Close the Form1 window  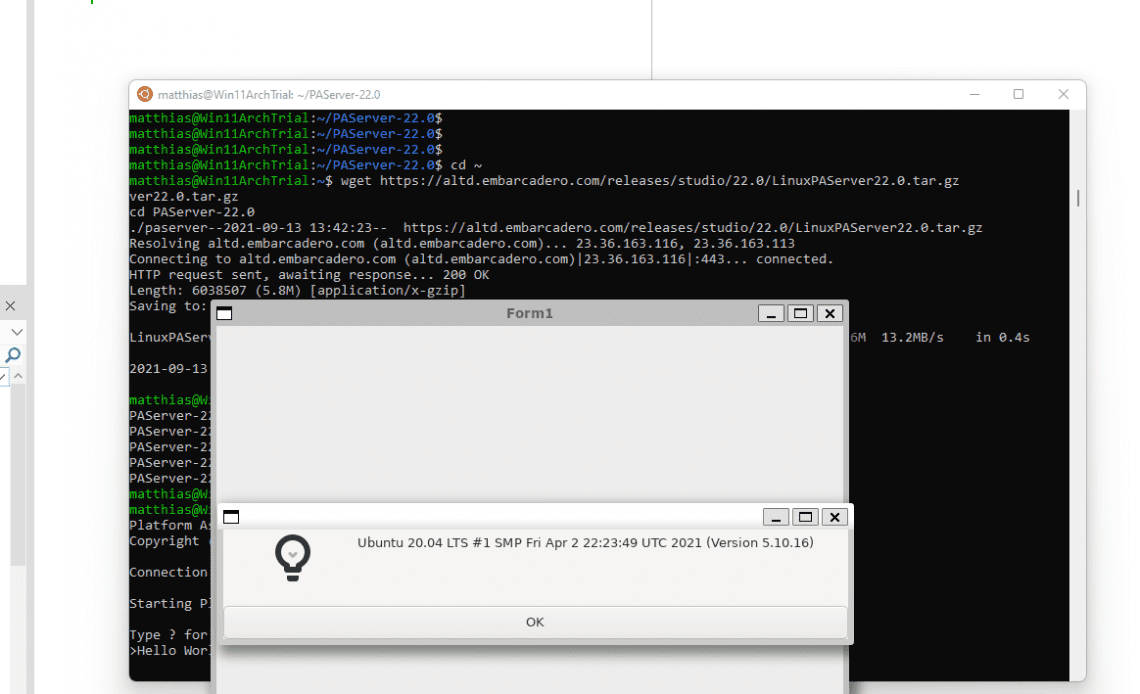click(830, 313)
